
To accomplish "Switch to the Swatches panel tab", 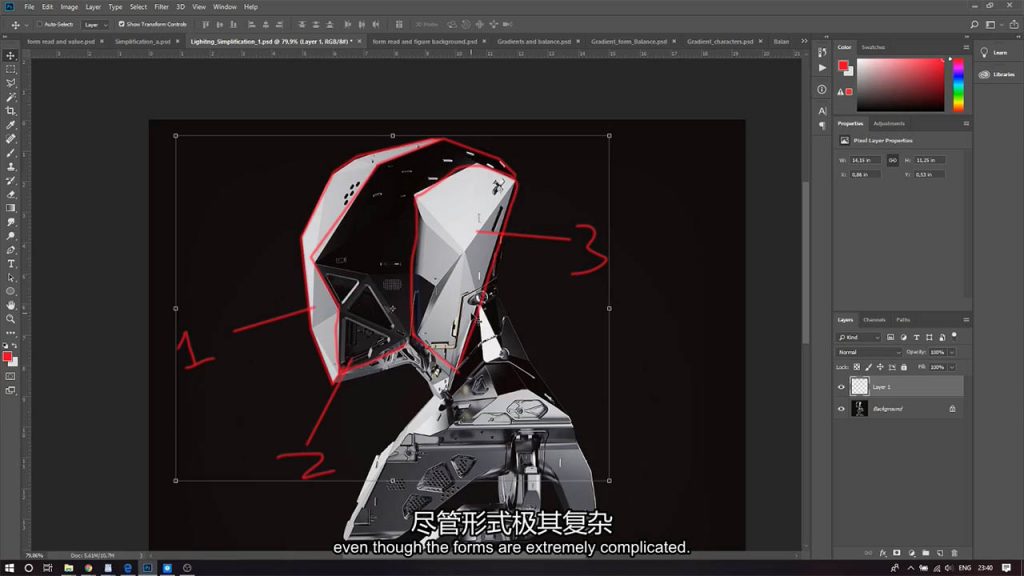I will click(x=873, y=47).
